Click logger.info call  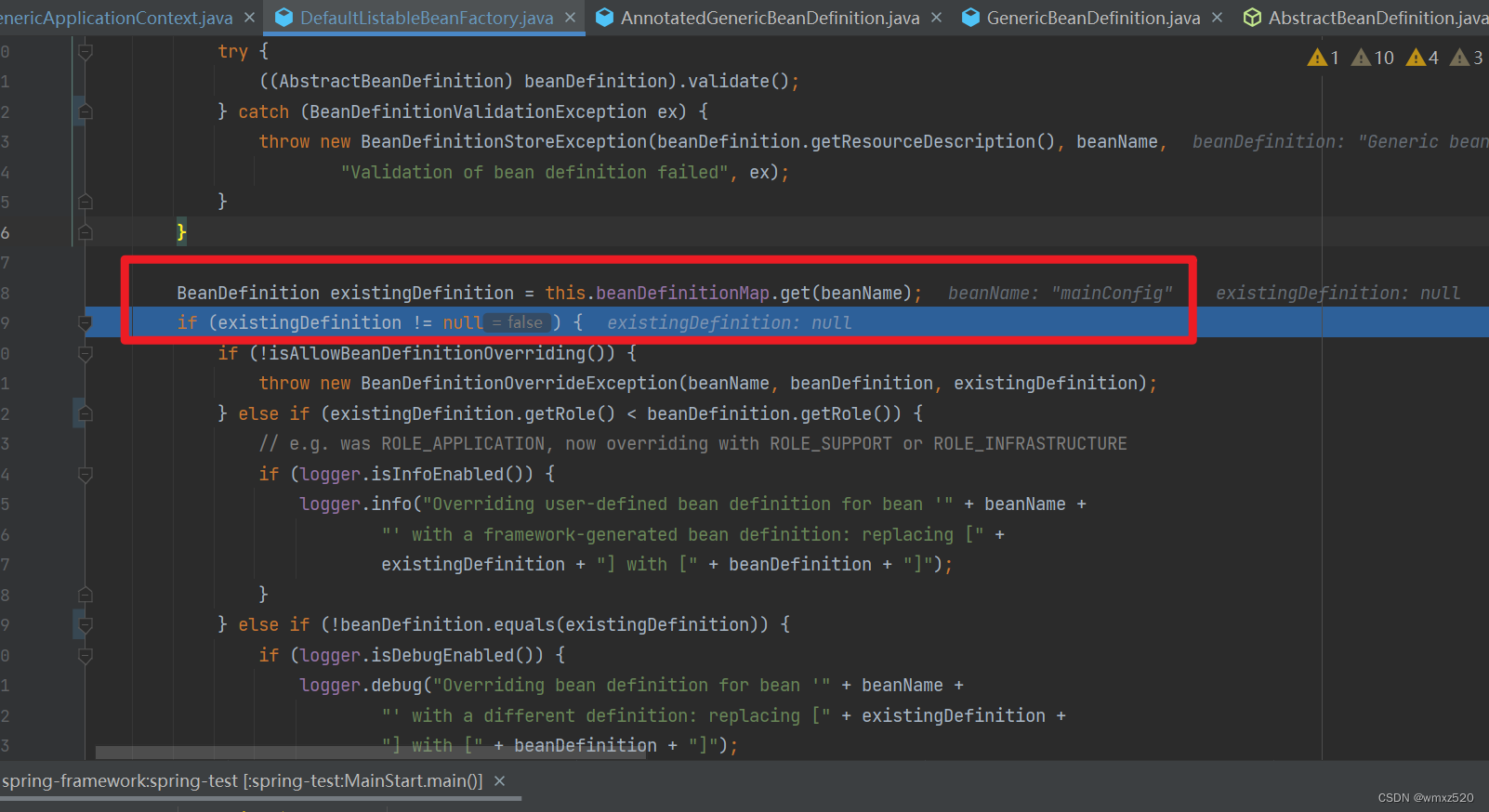click(355, 504)
